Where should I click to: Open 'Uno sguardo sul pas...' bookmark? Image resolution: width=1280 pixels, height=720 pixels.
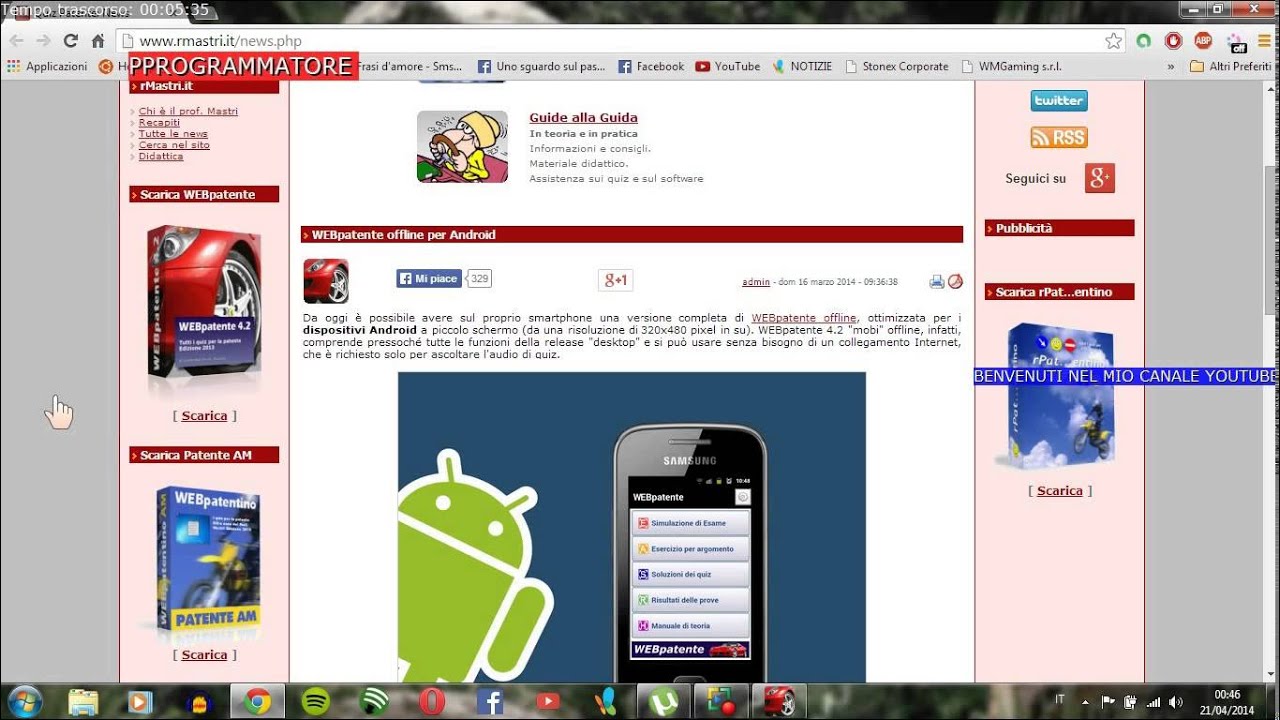[541, 67]
